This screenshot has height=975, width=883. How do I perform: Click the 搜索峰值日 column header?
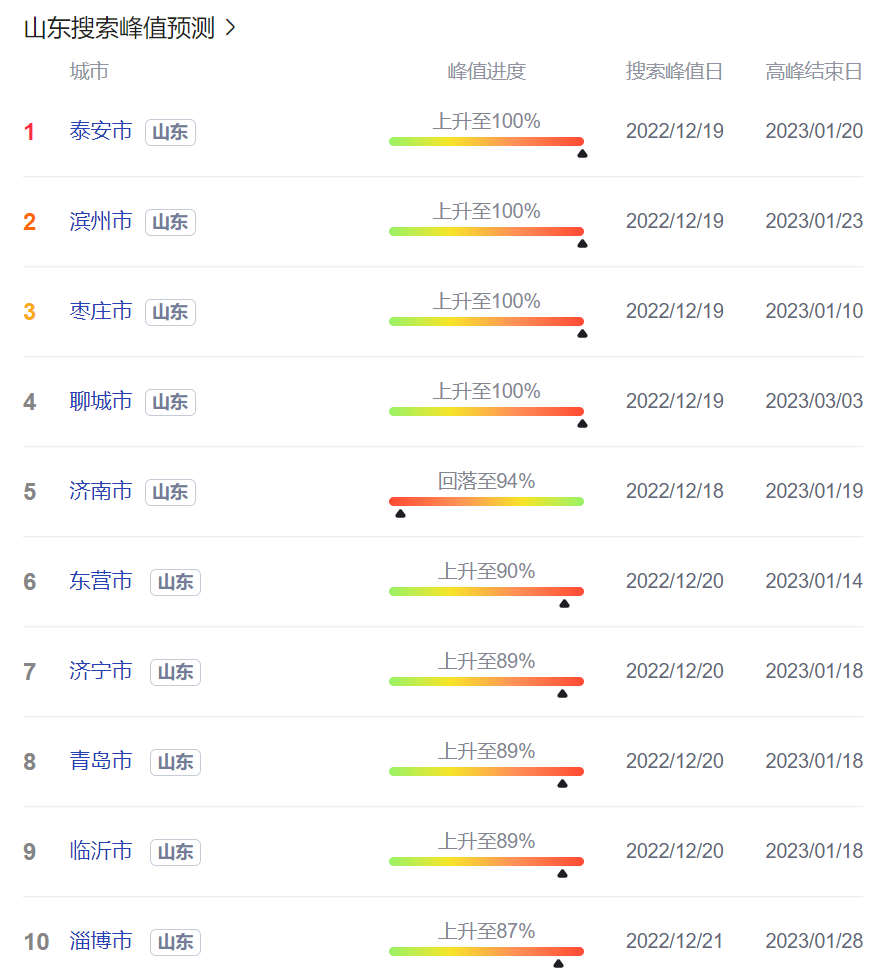pyautogui.click(x=674, y=71)
